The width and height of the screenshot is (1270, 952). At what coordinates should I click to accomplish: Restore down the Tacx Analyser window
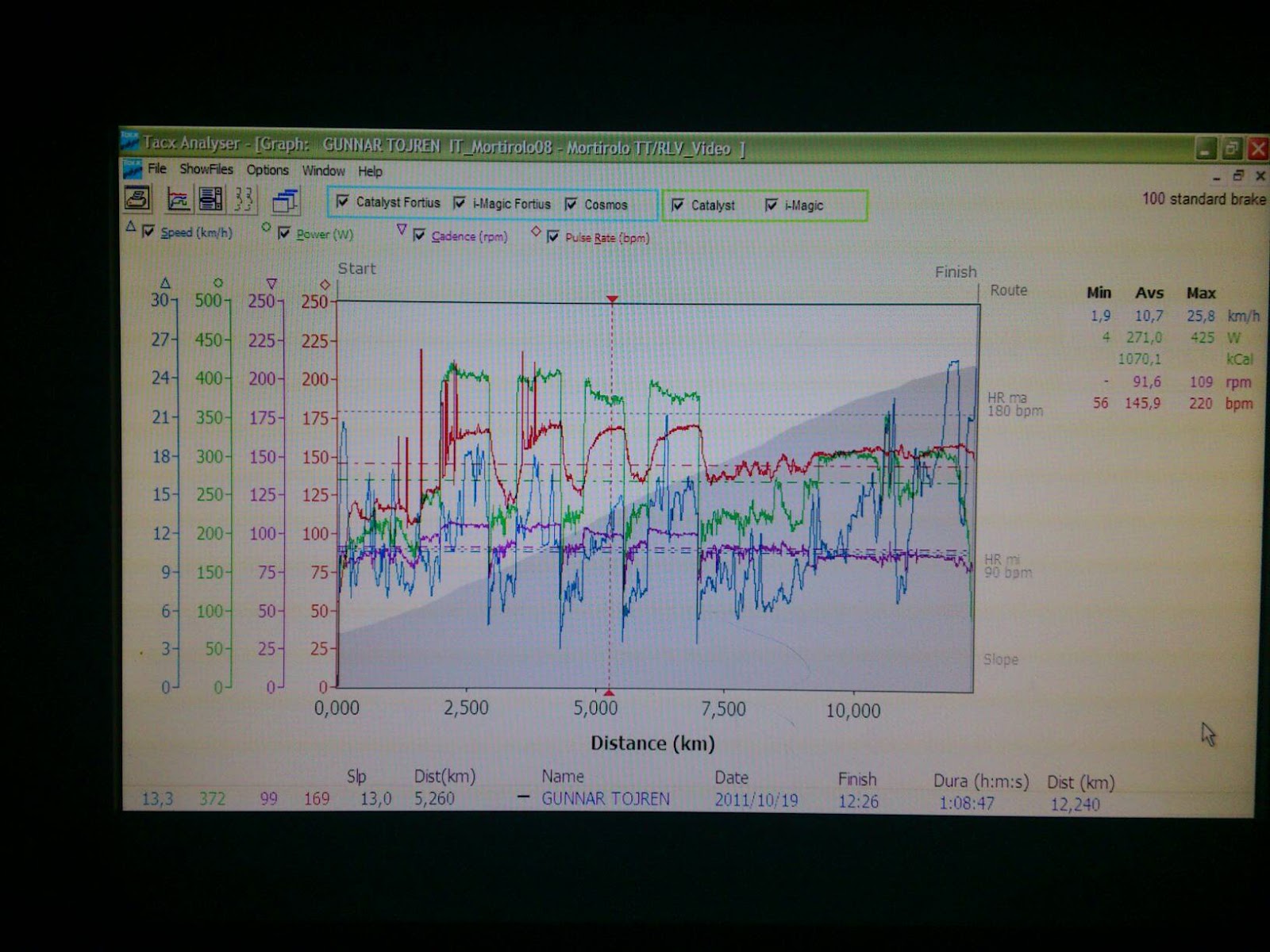1232,148
